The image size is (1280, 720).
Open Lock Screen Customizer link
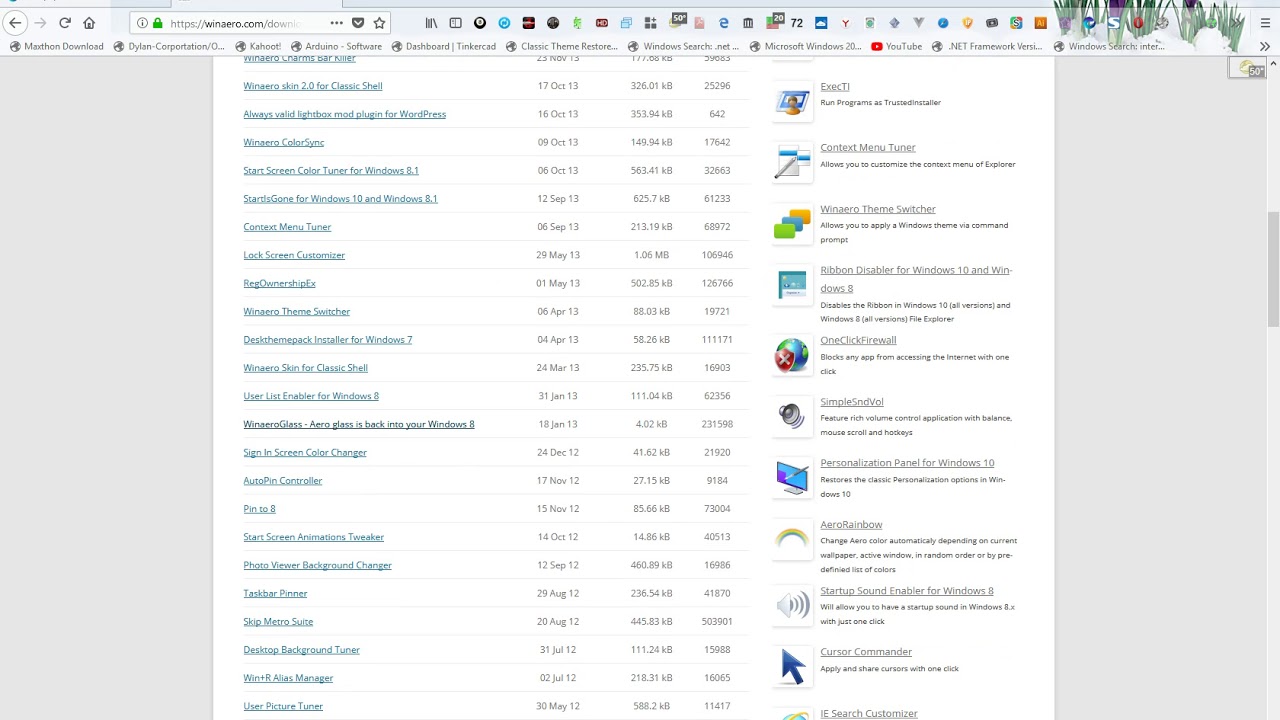coord(294,255)
